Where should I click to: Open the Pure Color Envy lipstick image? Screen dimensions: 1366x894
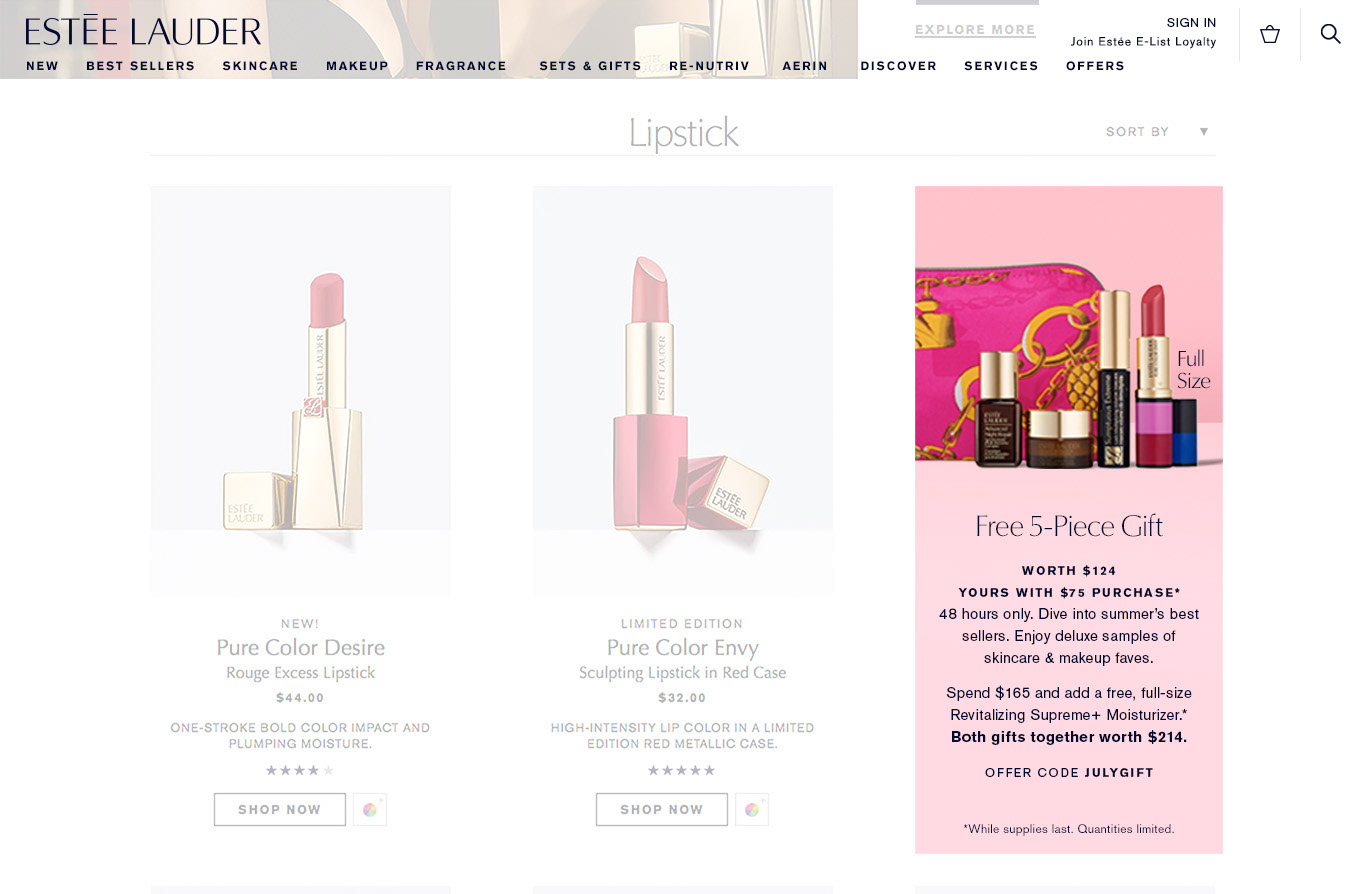(683, 392)
